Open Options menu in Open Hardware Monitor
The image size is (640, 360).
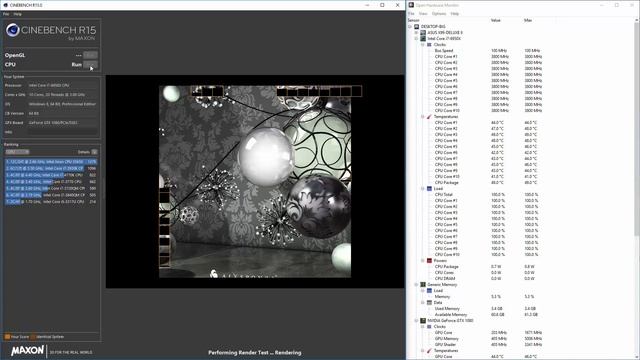coord(439,13)
